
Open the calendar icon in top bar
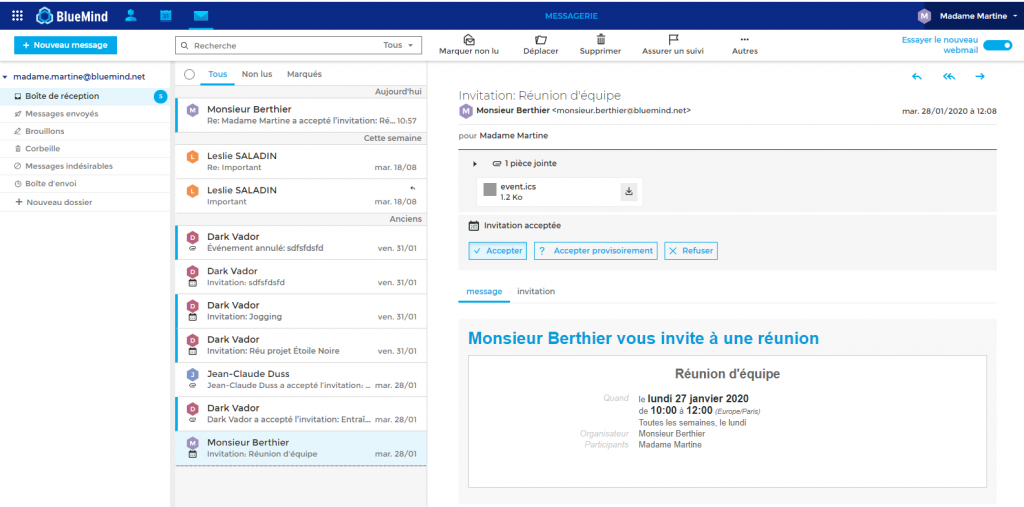tap(166, 15)
